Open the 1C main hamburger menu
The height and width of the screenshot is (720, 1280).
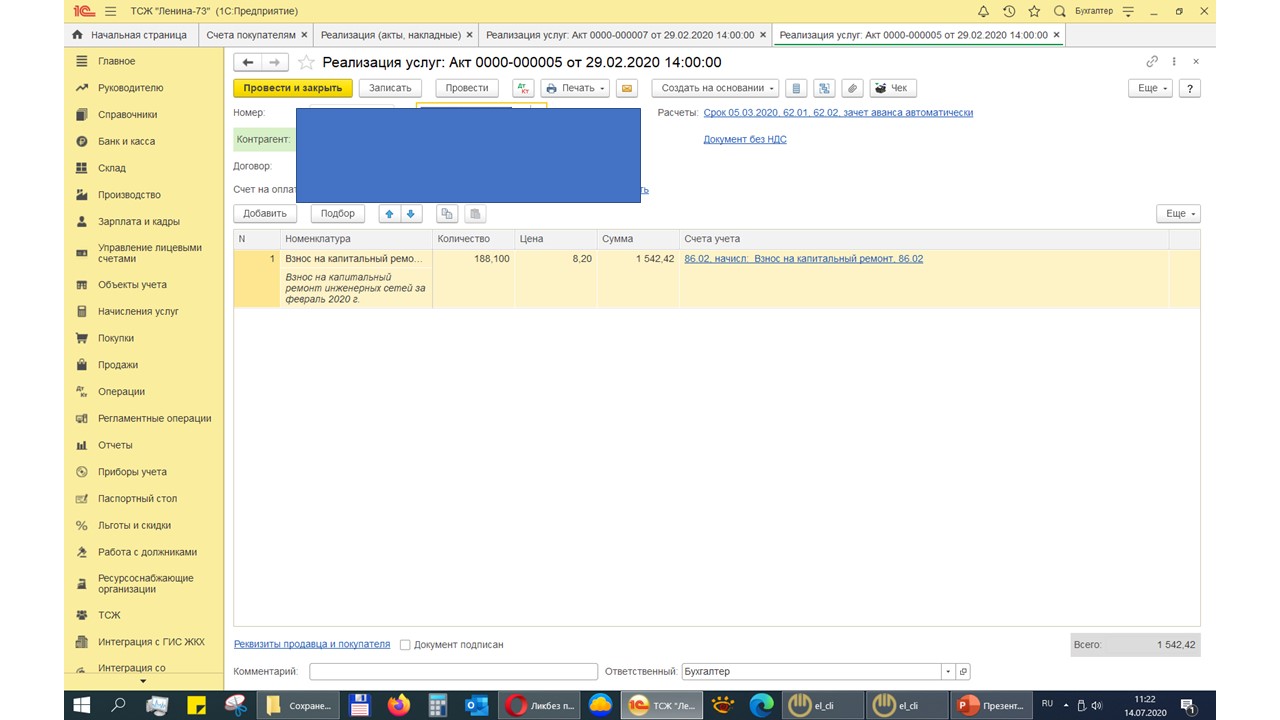[x=110, y=10]
